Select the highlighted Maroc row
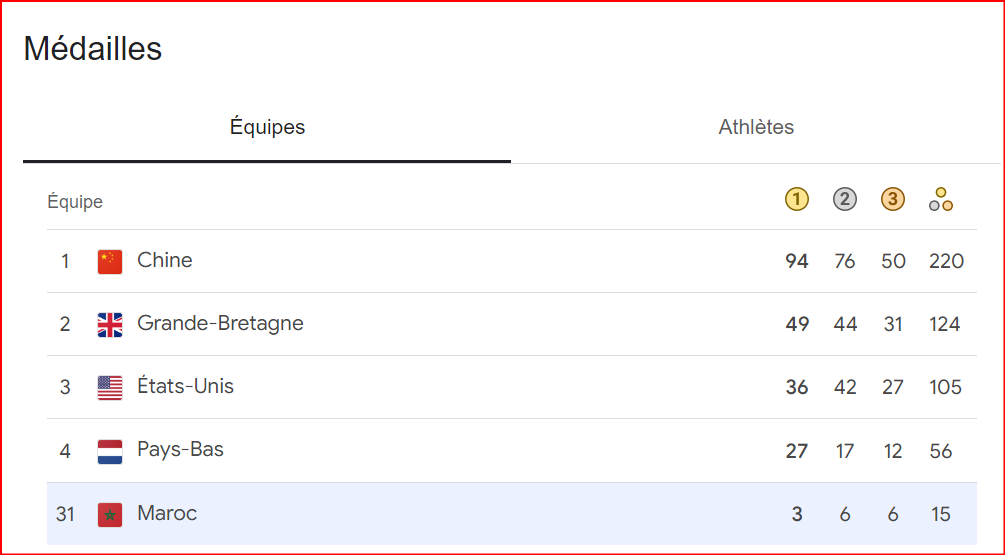This screenshot has width=1005, height=555. [x=511, y=514]
